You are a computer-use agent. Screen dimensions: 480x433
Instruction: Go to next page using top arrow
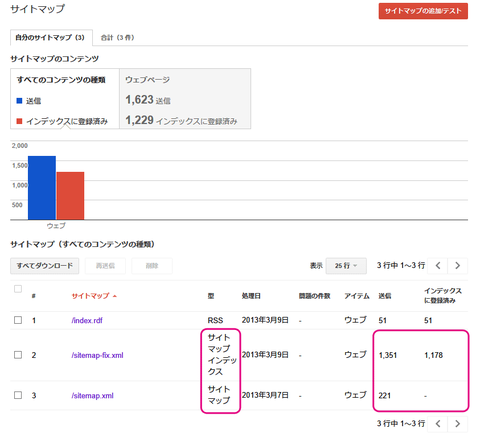click(458, 266)
